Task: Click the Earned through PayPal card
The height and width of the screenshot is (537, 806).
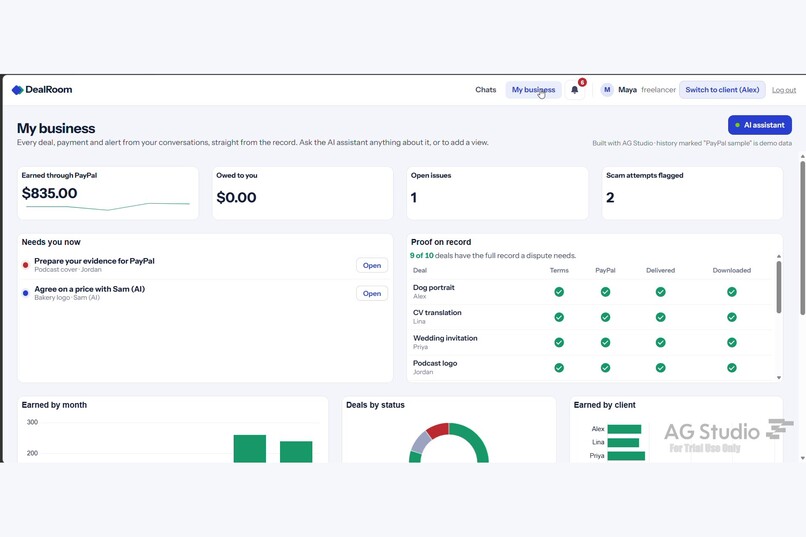Action: click(108, 193)
